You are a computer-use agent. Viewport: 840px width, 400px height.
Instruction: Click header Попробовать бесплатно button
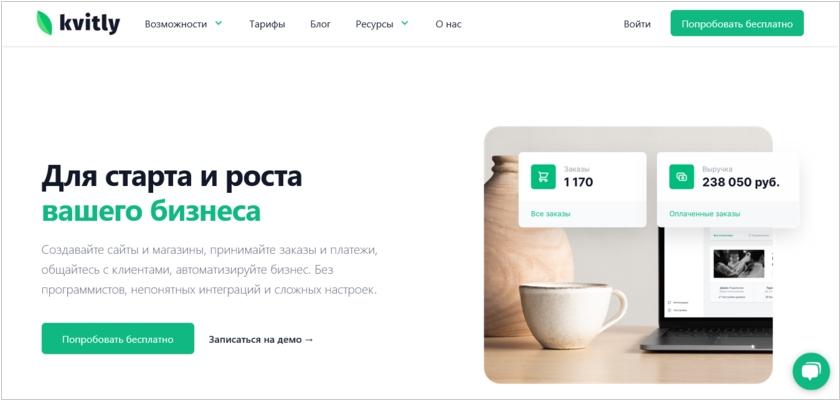(737, 23)
